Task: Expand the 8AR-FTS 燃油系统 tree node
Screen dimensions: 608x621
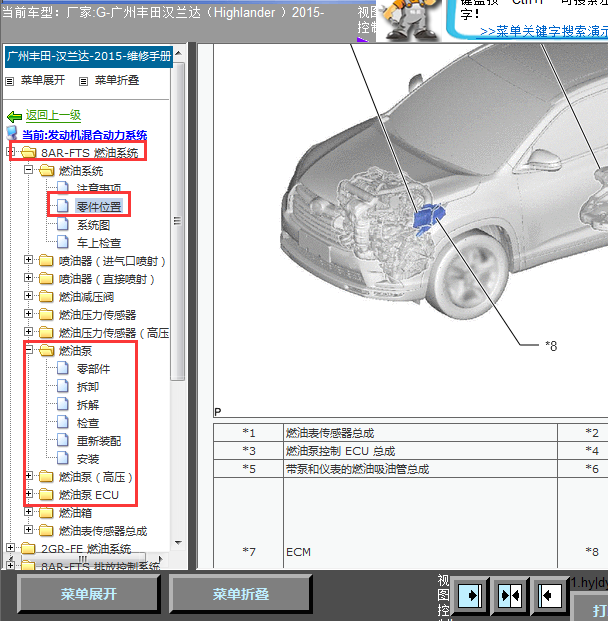Action: 11,151
